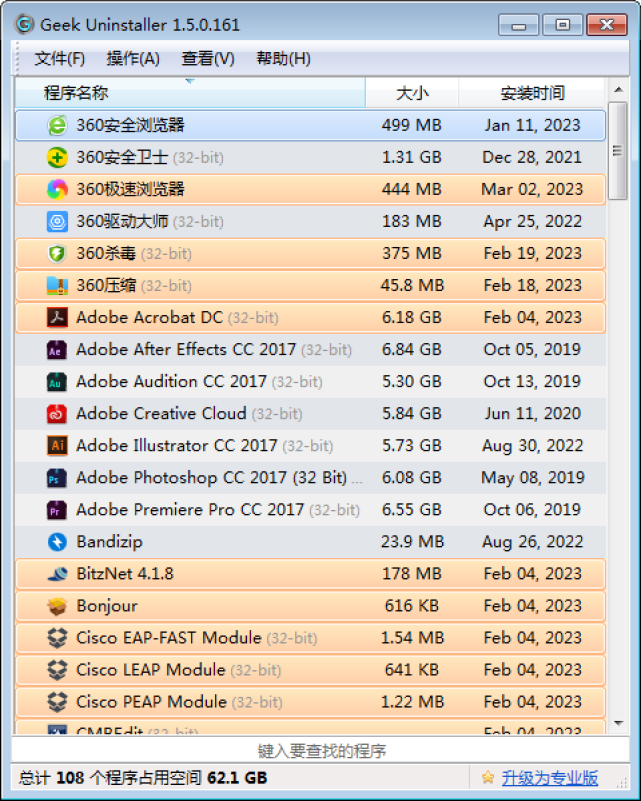
Task: Select Cisco EAP-FAST Module name text
Action: click(x=169, y=638)
